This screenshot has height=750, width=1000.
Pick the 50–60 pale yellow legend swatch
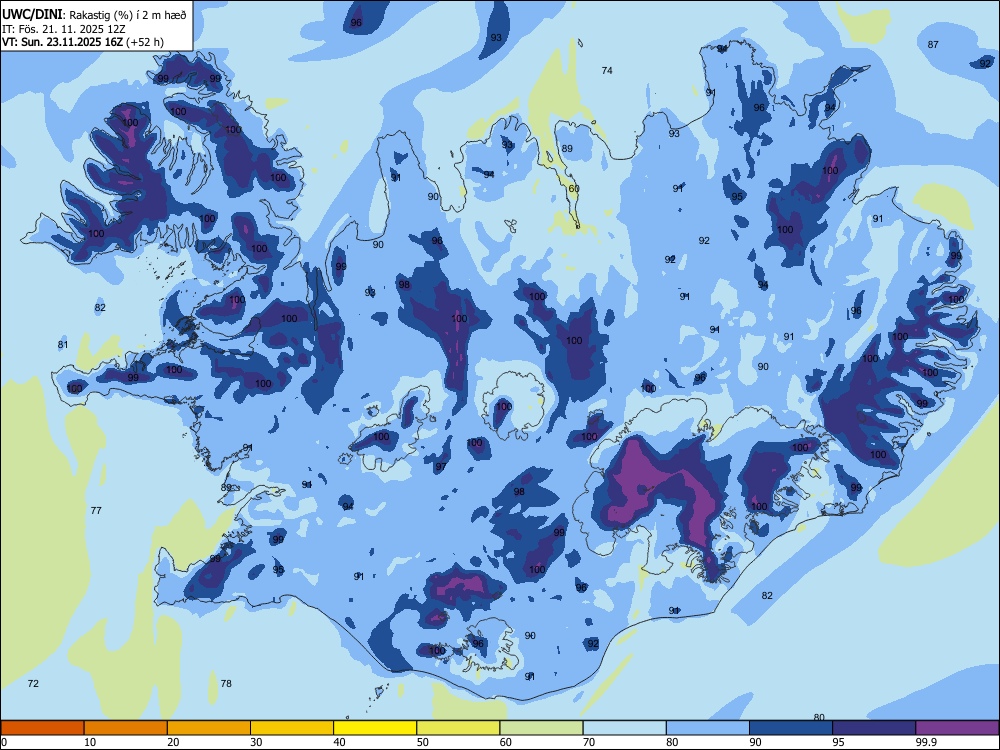pos(459,728)
